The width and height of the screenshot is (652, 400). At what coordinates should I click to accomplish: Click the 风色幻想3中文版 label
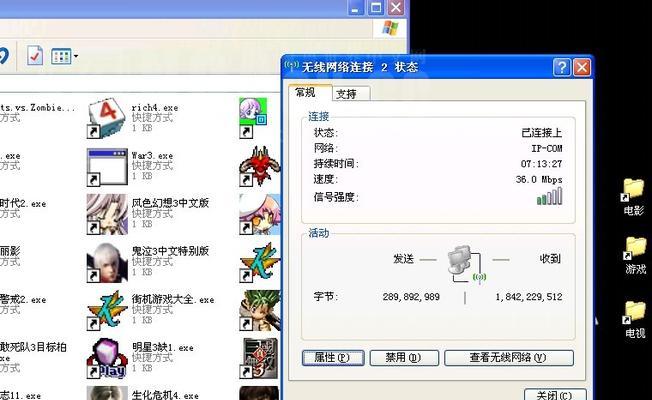[170, 203]
